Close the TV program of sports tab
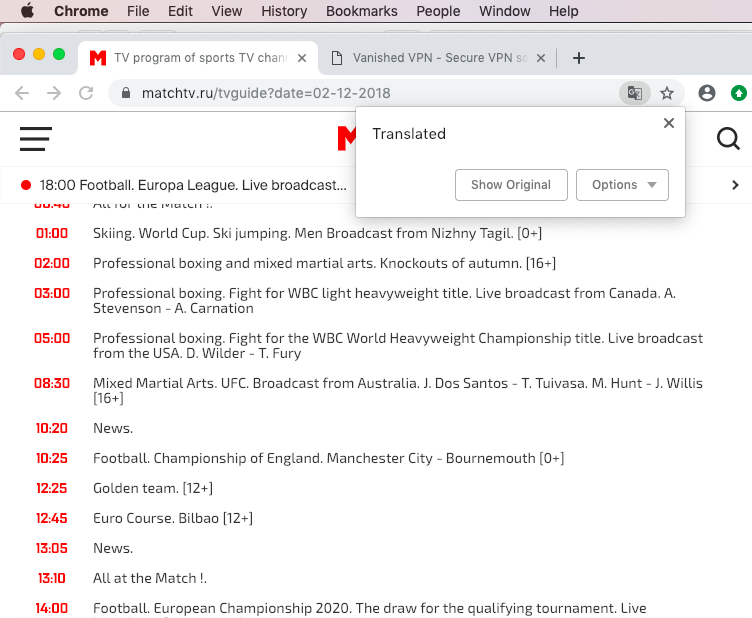This screenshot has height=618, width=752. 302,58
